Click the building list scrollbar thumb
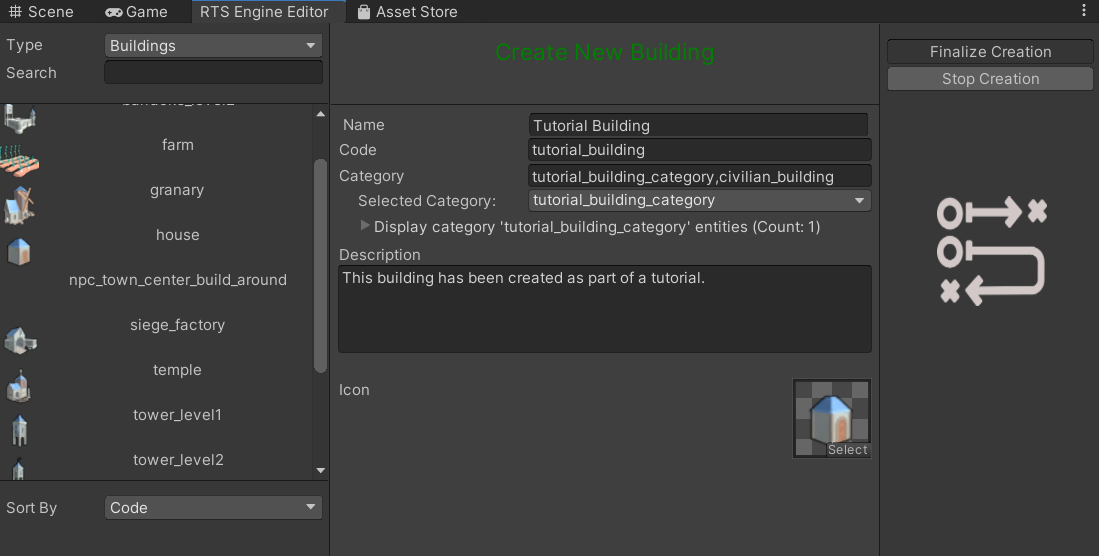Viewport: 1099px width, 556px height. (320, 265)
